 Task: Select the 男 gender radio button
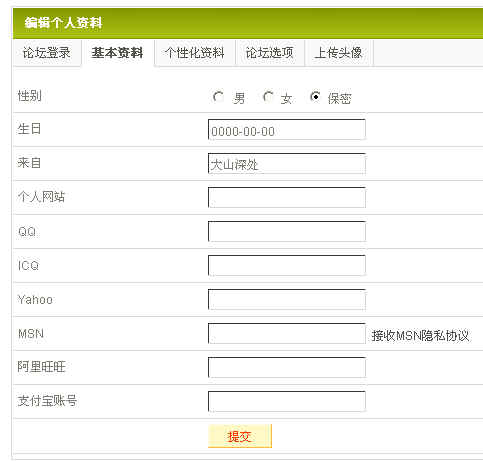(x=218, y=97)
